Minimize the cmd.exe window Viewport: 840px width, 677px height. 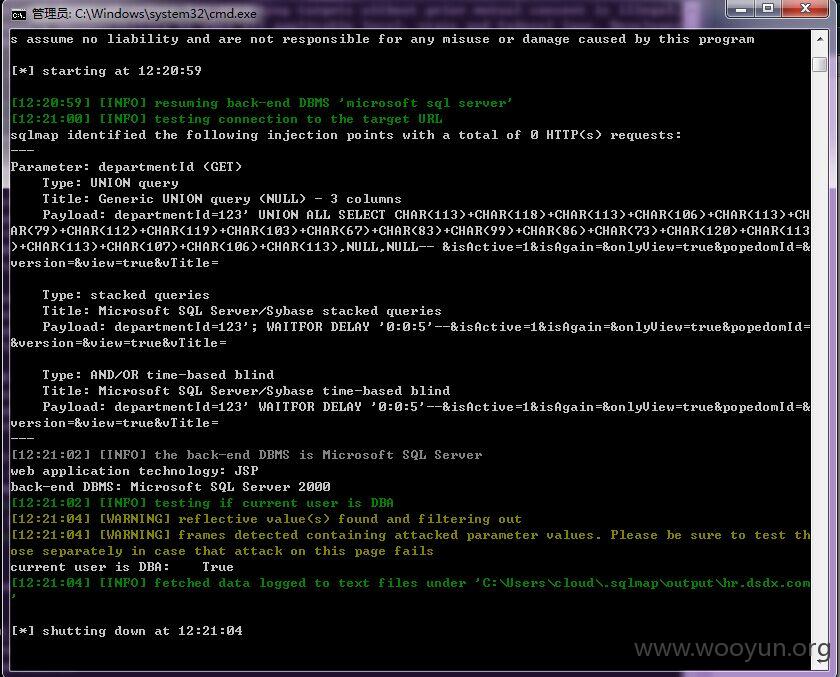pyautogui.click(x=740, y=9)
